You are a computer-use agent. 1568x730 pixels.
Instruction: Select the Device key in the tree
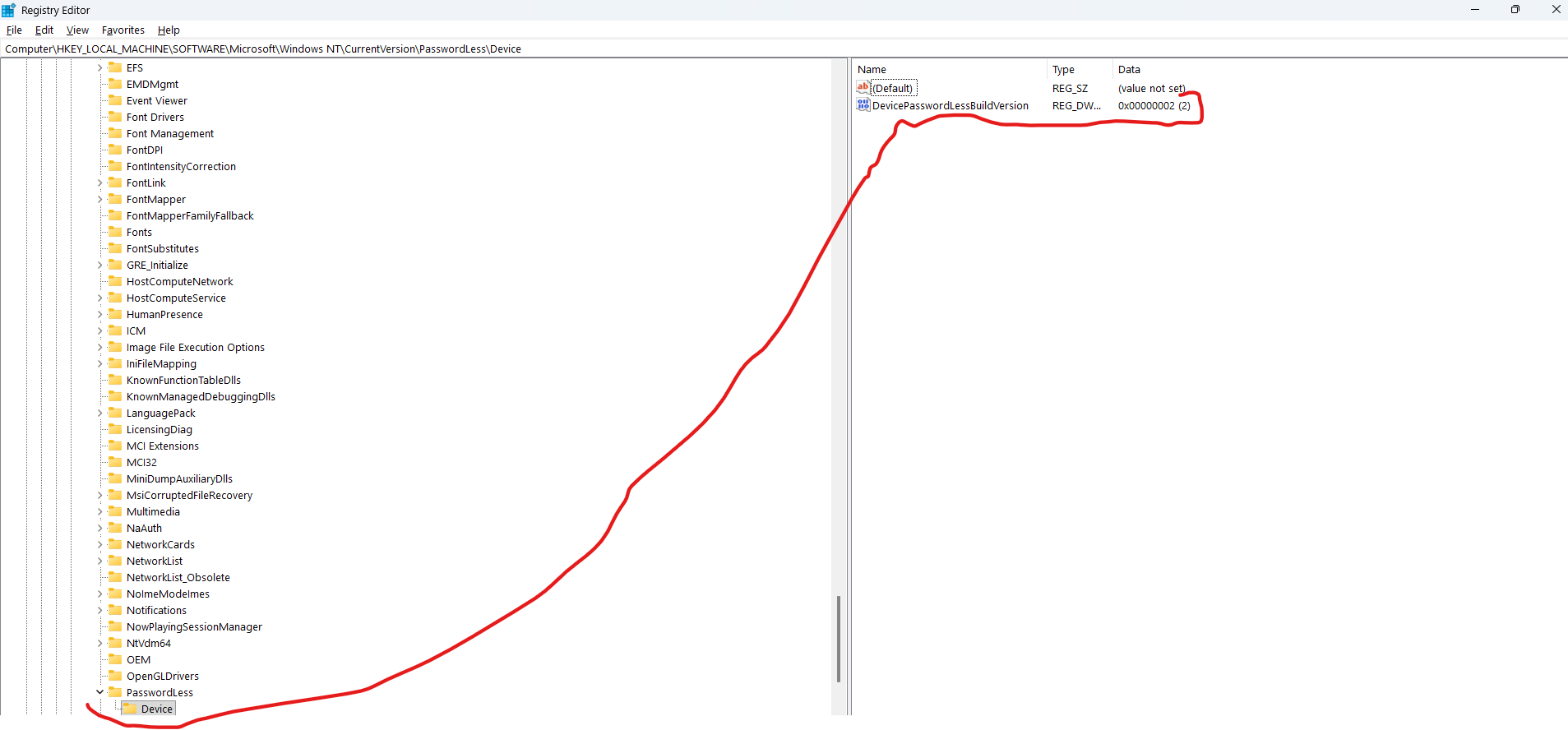point(157,709)
